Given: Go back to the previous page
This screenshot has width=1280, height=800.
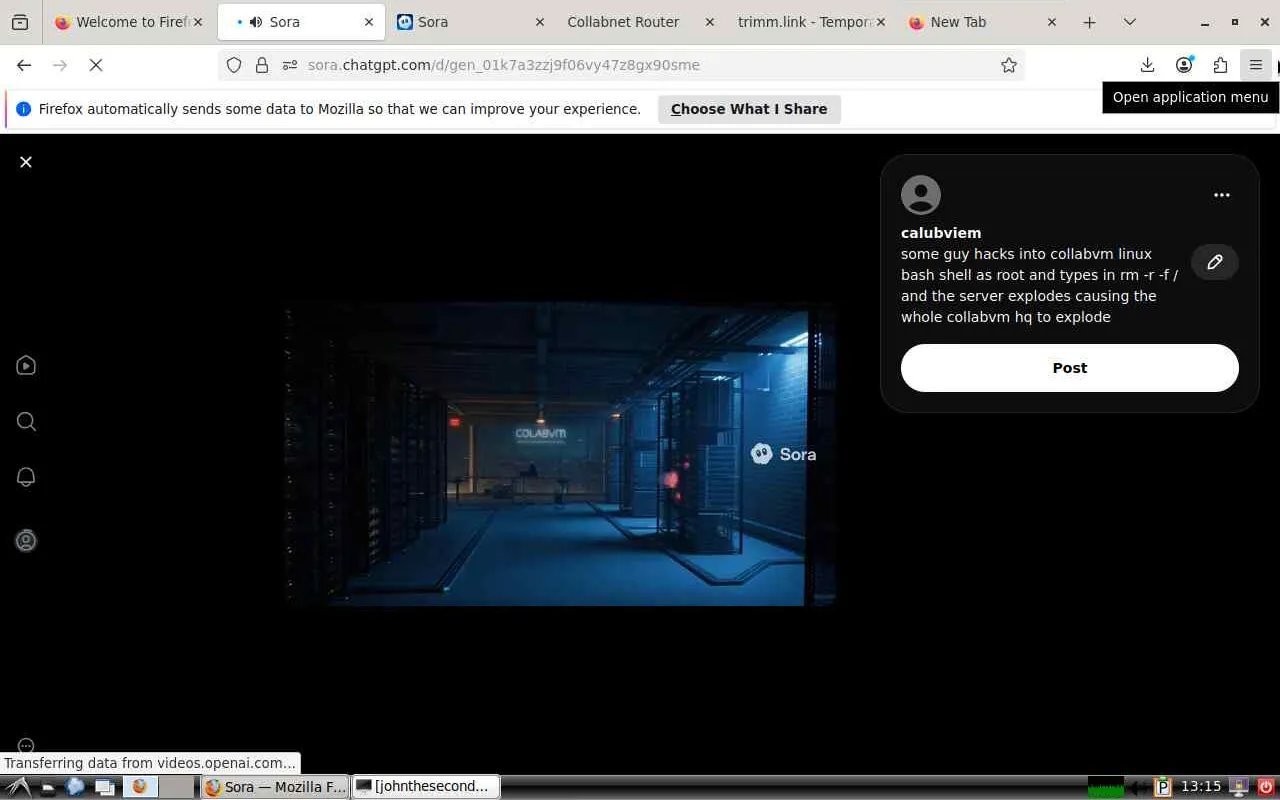Looking at the screenshot, I should point(24,65).
